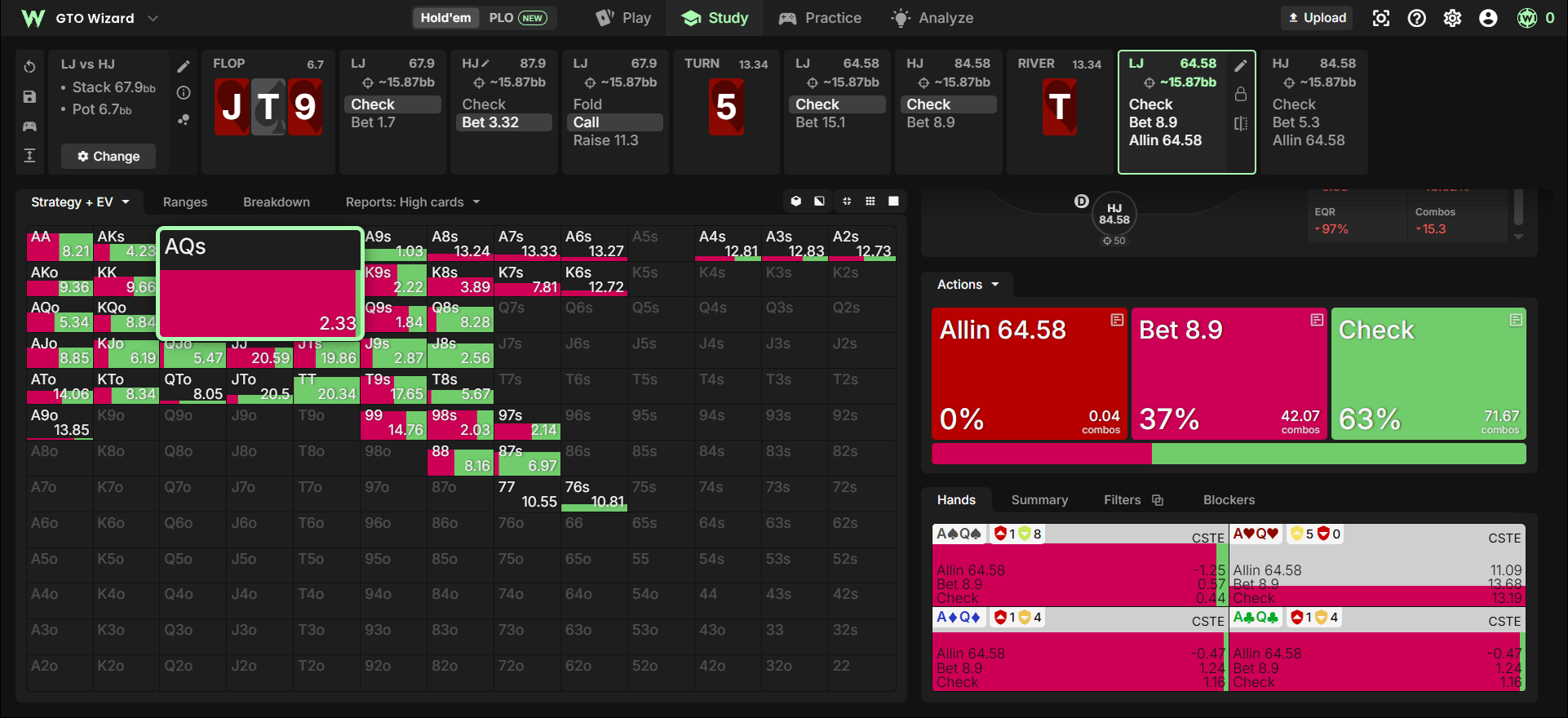The width and height of the screenshot is (1568, 718).
Task: Click the Change button
Action: (109, 157)
